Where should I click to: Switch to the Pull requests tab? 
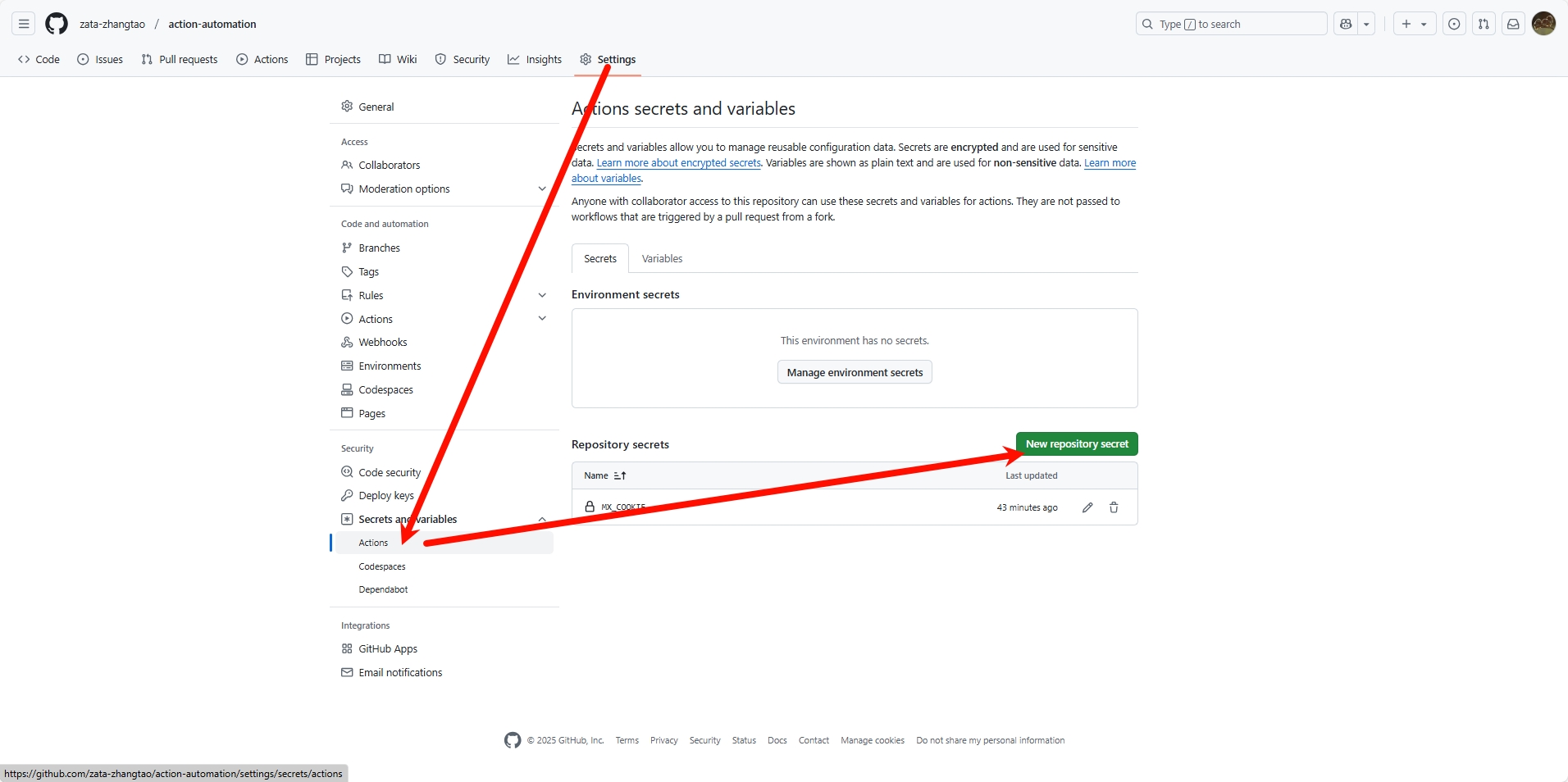[x=180, y=59]
